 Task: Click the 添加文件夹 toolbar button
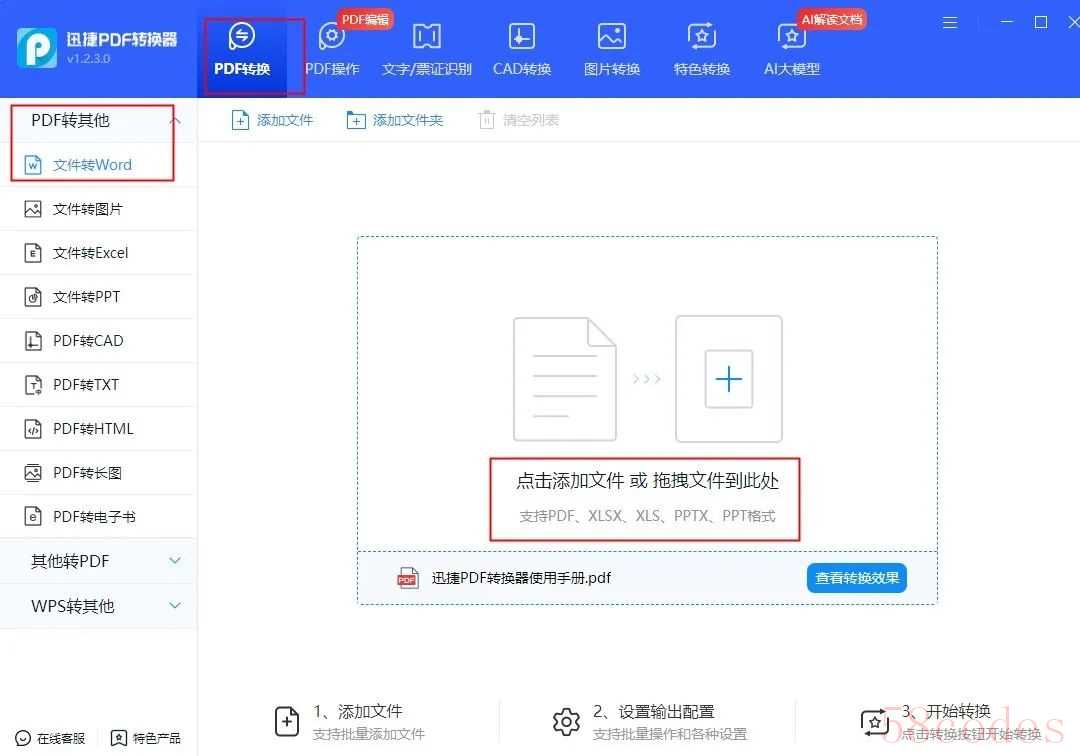tap(395, 120)
